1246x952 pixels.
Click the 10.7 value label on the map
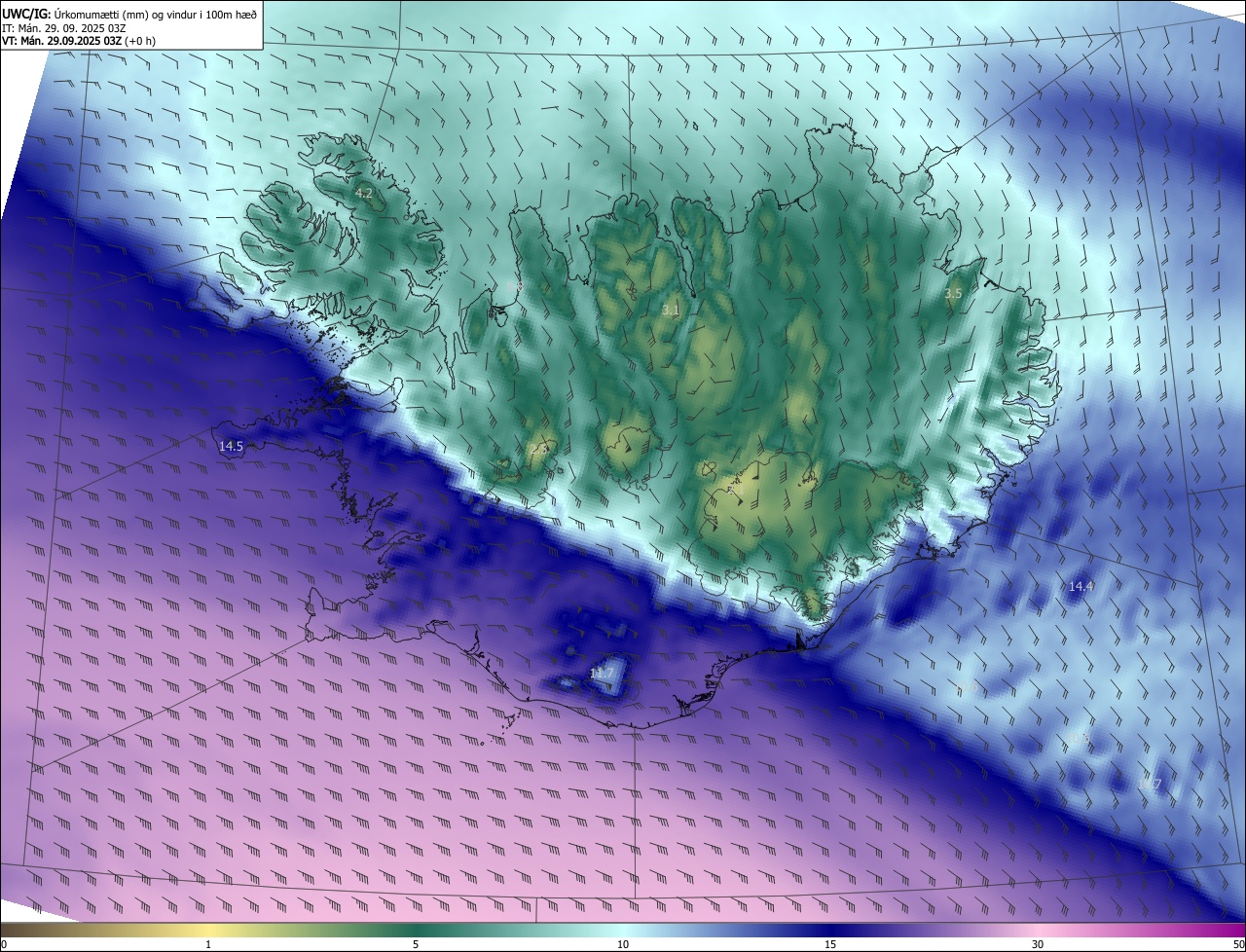1150,785
